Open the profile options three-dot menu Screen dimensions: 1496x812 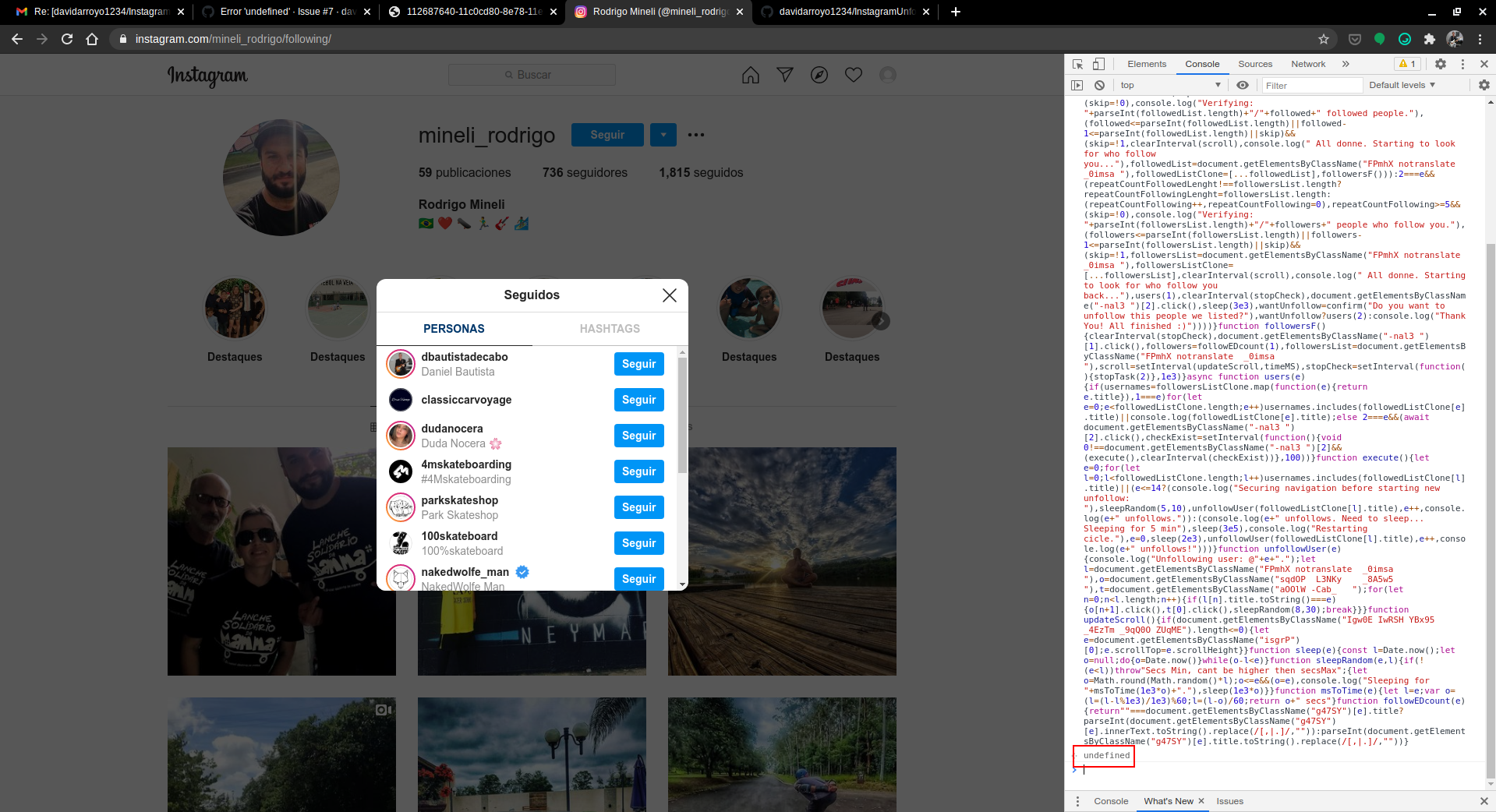click(696, 135)
